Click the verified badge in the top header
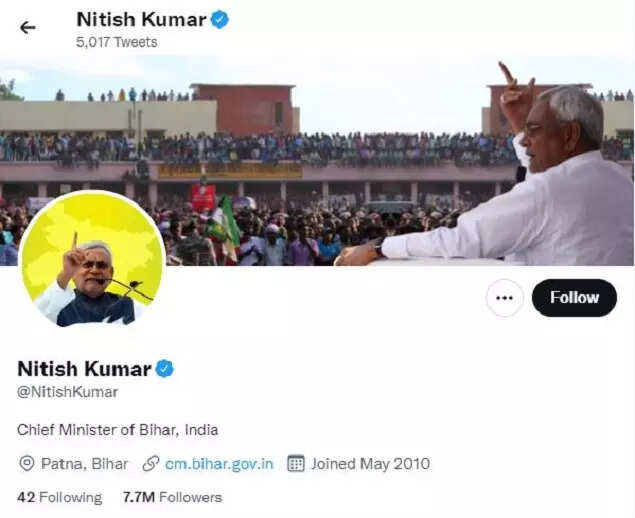635x518 pixels. pos(219,19)
